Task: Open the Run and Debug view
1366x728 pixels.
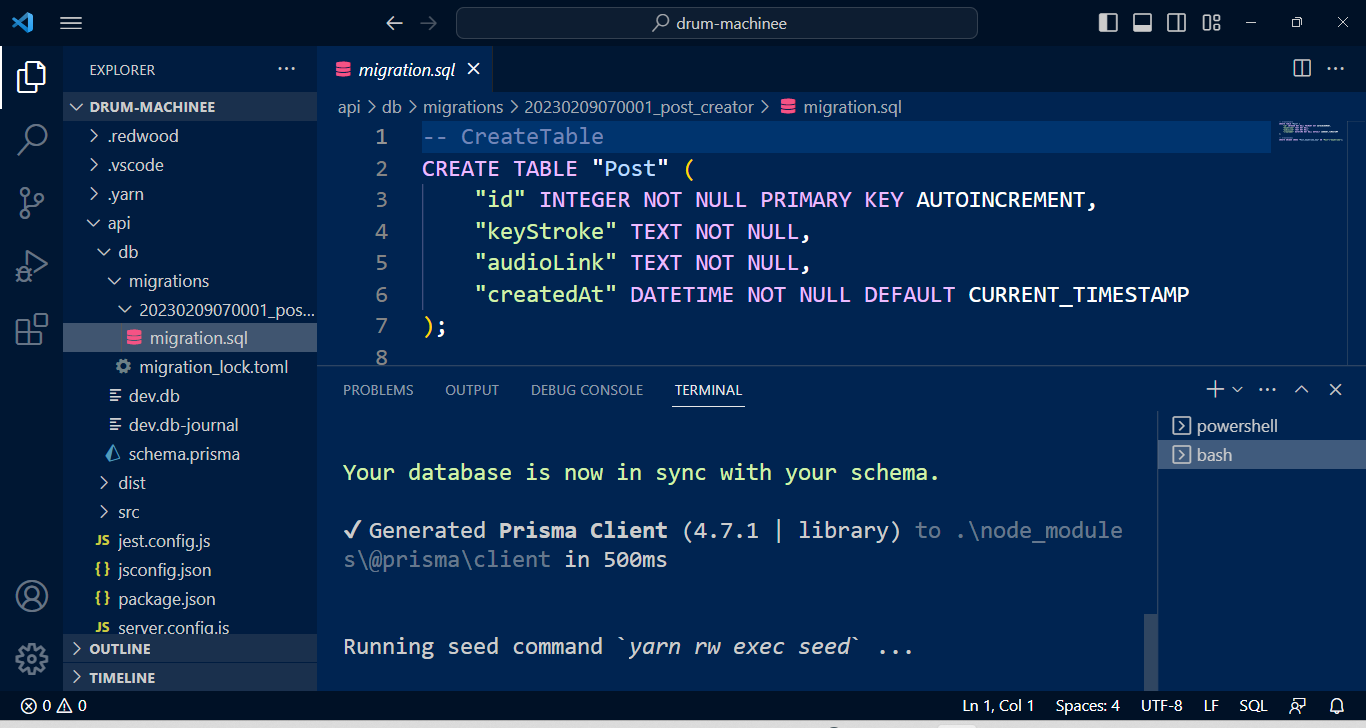Action: [31, 266]
